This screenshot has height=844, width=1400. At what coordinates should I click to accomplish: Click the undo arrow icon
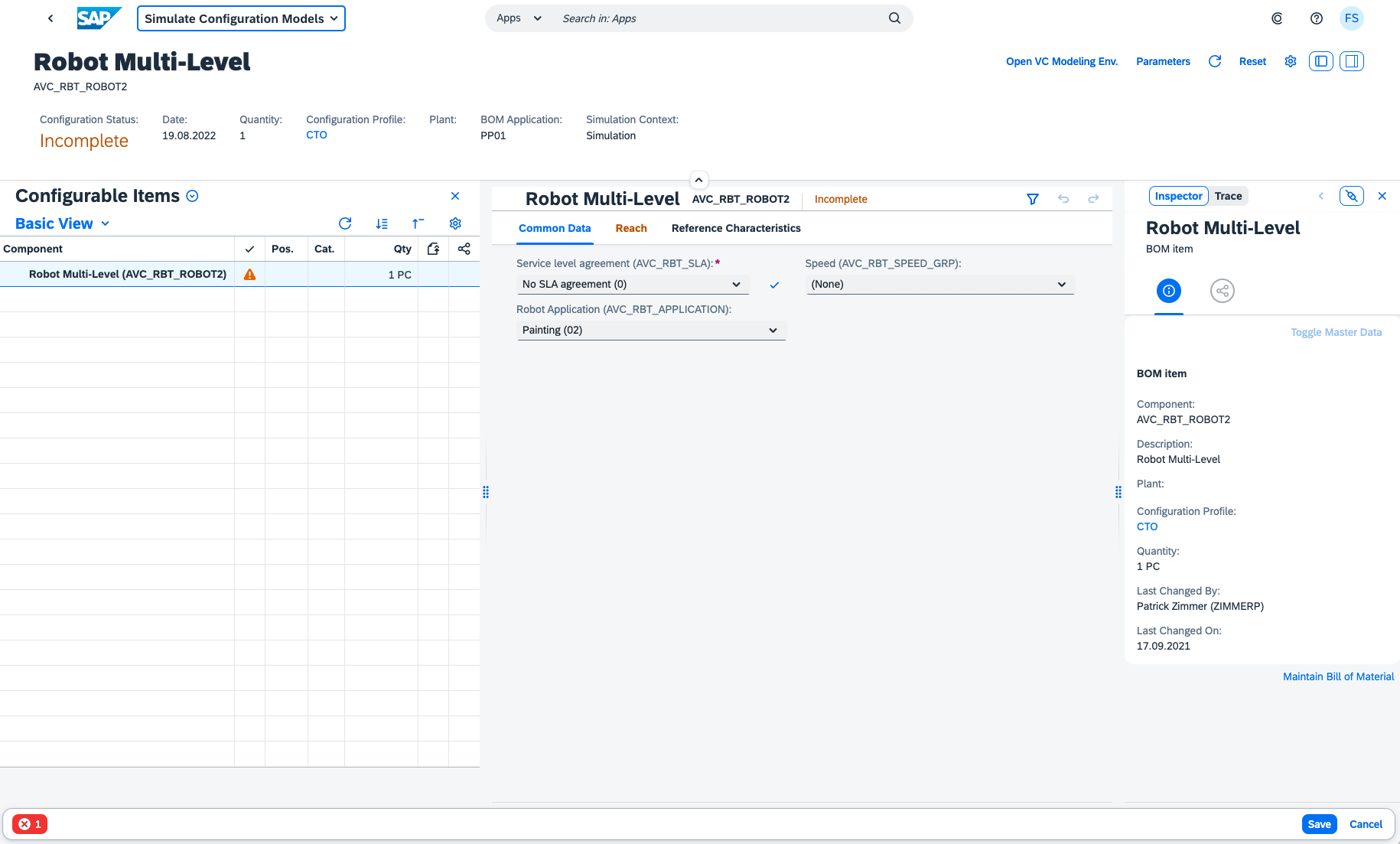click(x=1063, y=199)
